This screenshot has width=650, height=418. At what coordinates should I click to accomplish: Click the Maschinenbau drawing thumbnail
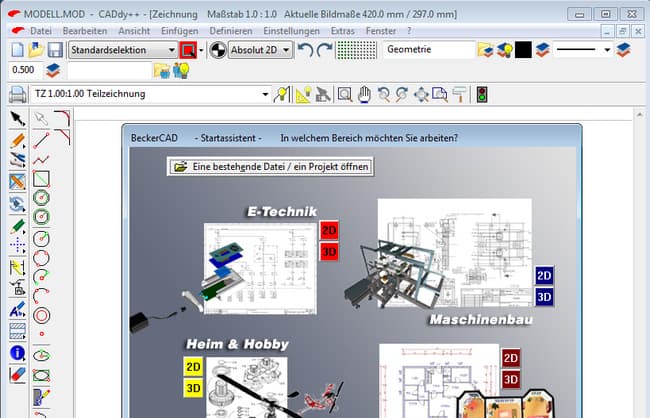[455, 253]
